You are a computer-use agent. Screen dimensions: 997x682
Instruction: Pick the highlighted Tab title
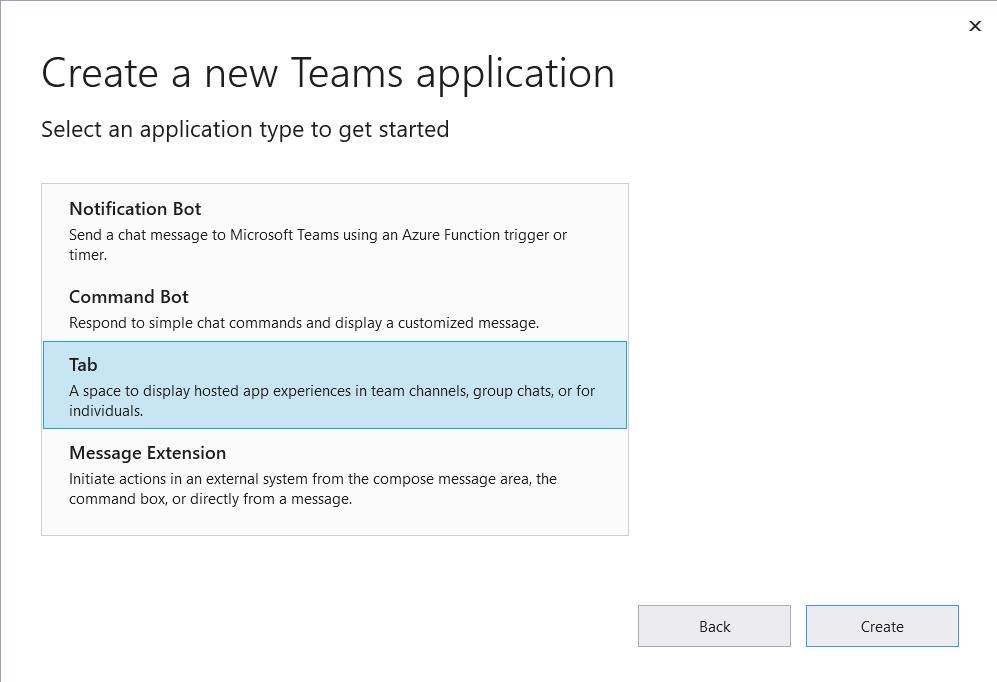(83, 365)
